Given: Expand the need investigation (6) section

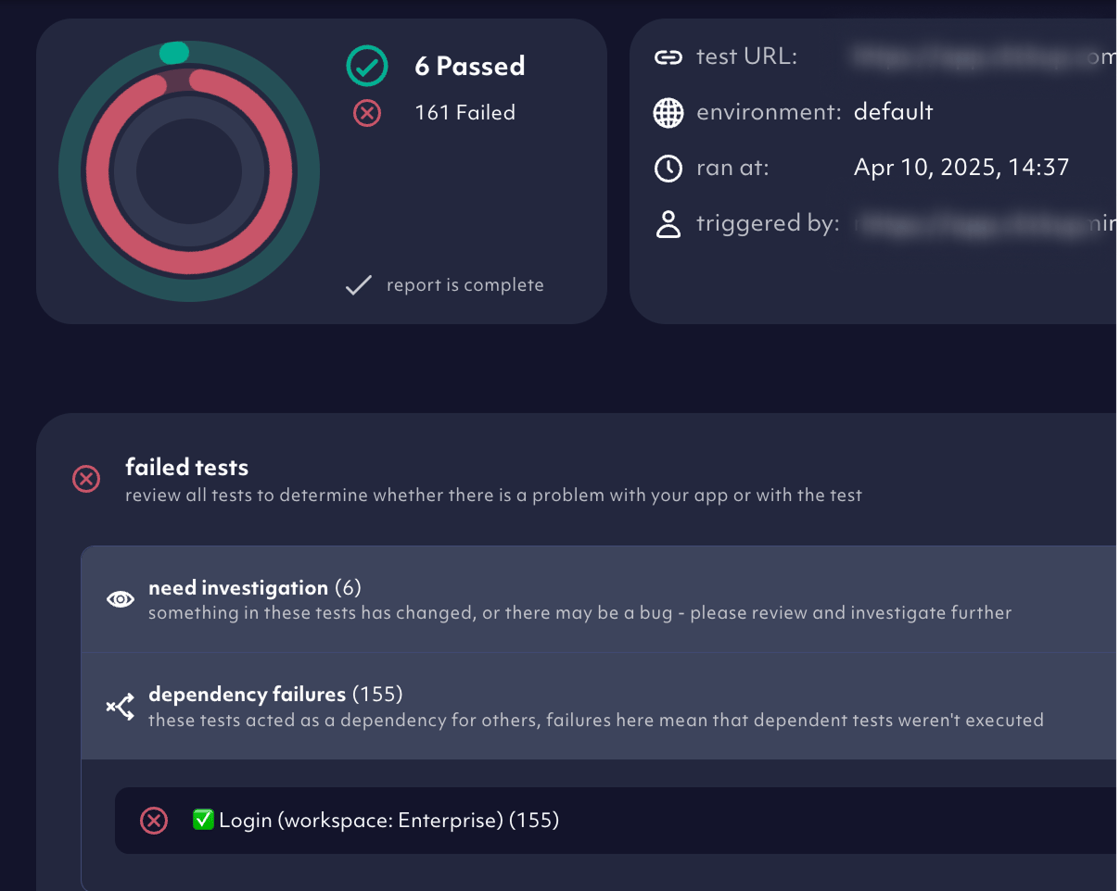Looking at the screenshot, I should tap(599, 599).
